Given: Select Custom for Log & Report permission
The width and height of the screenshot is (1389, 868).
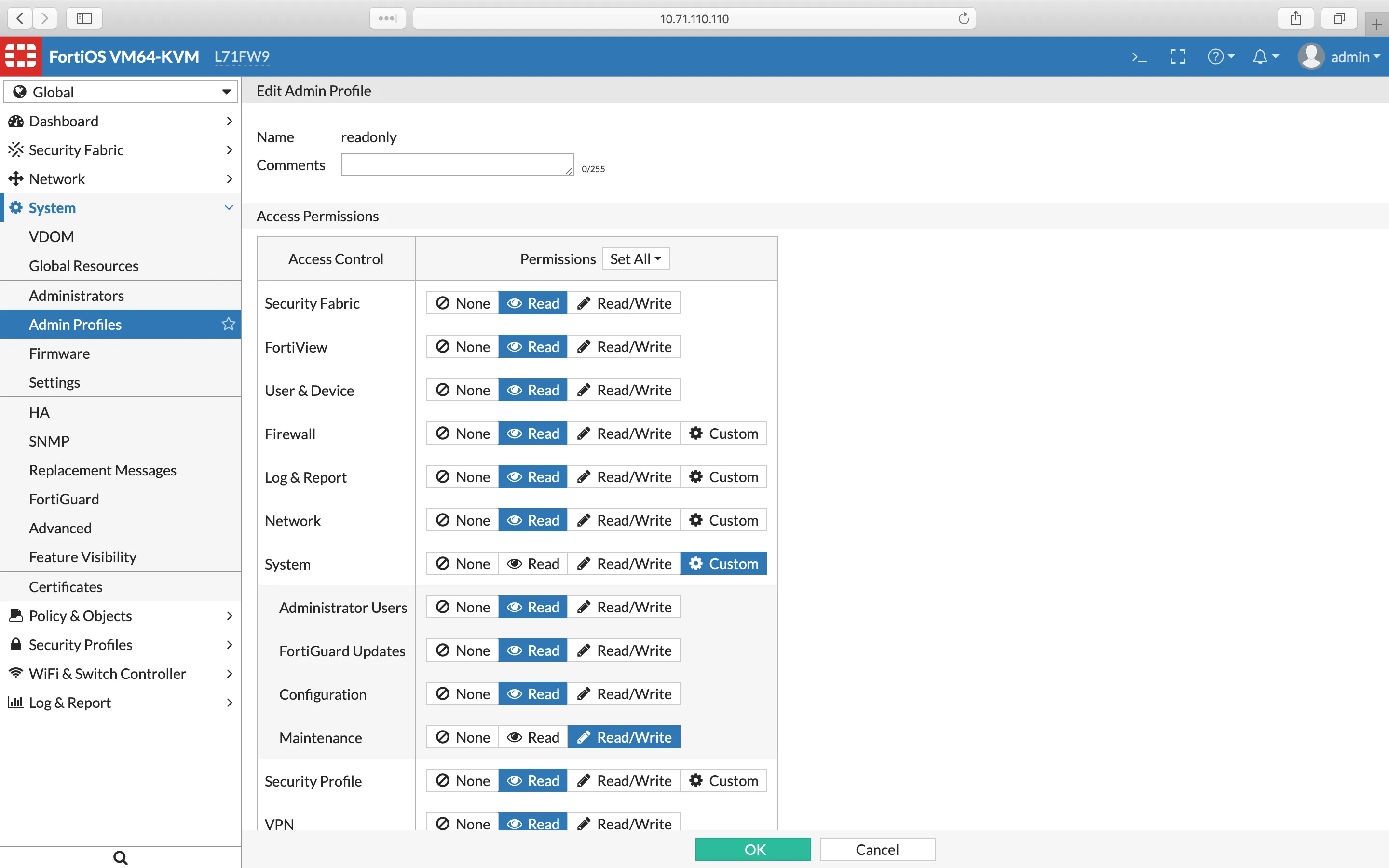Looking at the screenshot, I should click(723, 477).
